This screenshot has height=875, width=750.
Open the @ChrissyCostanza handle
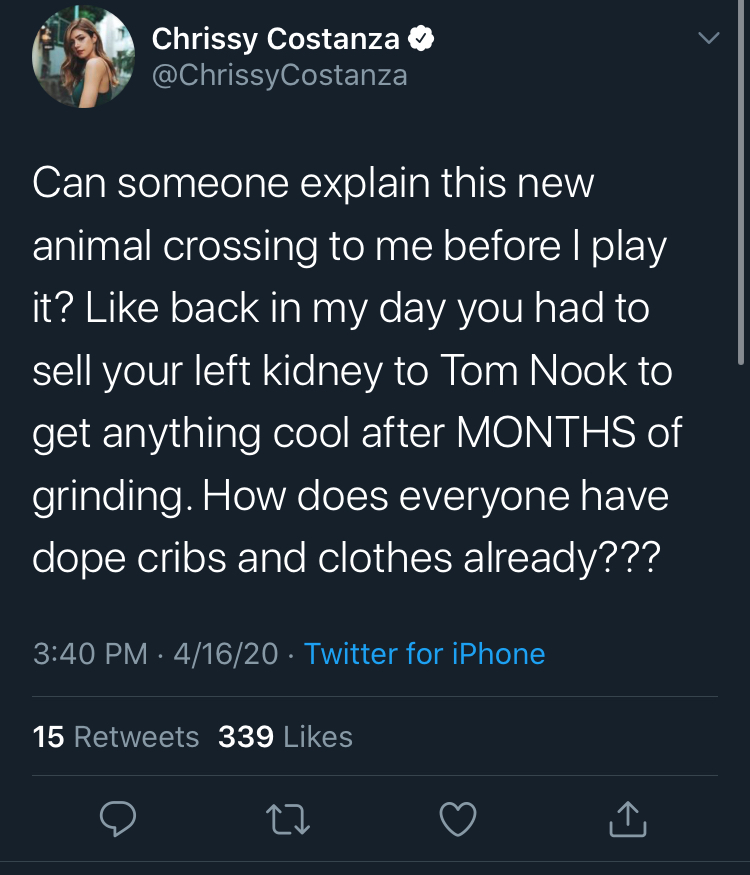click(x=279, y=75)
